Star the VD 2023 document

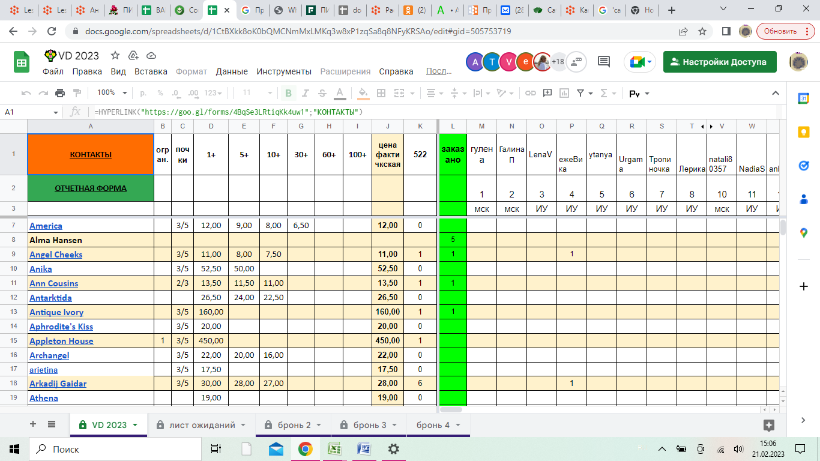pos(115,55)
